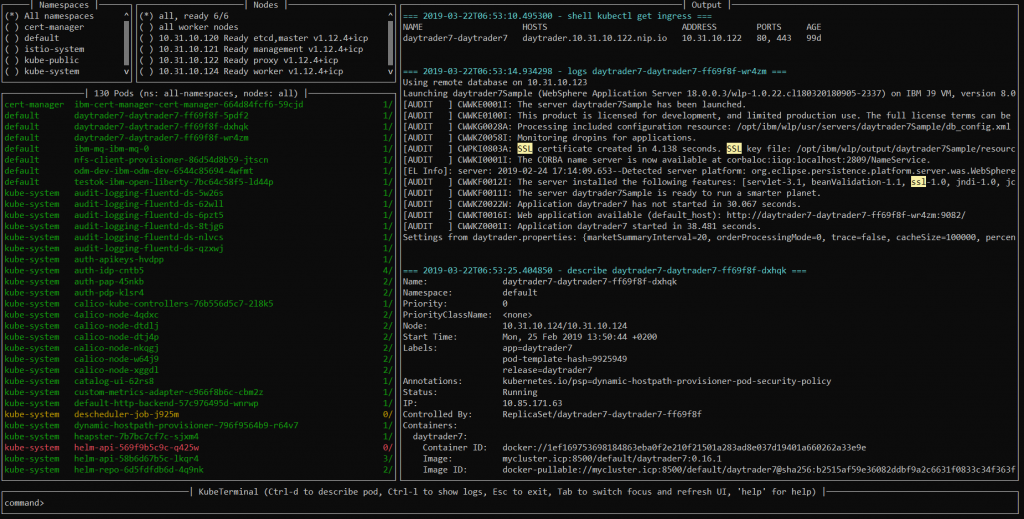Select the cert-manager namespace radio option

[50, 28]
